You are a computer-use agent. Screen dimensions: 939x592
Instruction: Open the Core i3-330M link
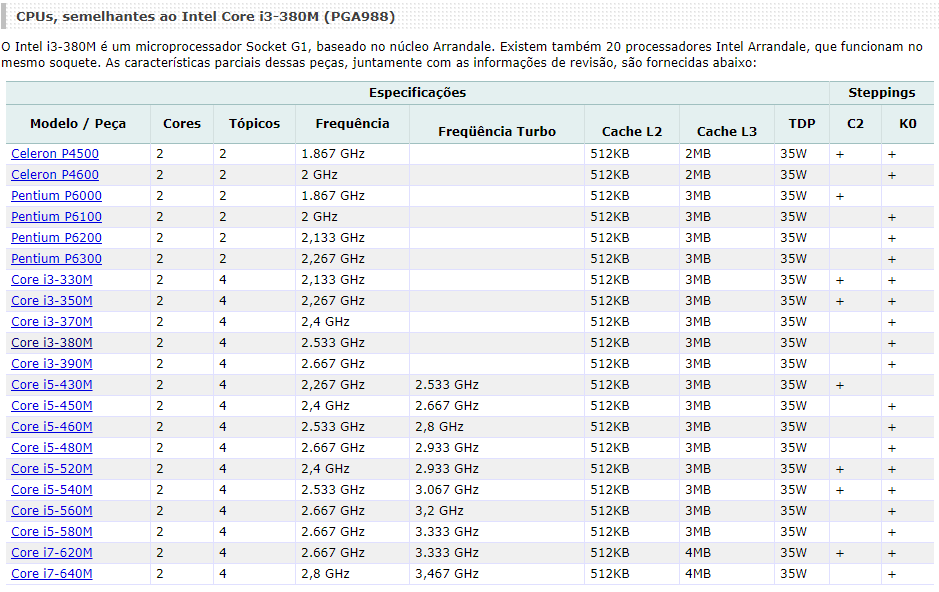(x=52, y=280)
